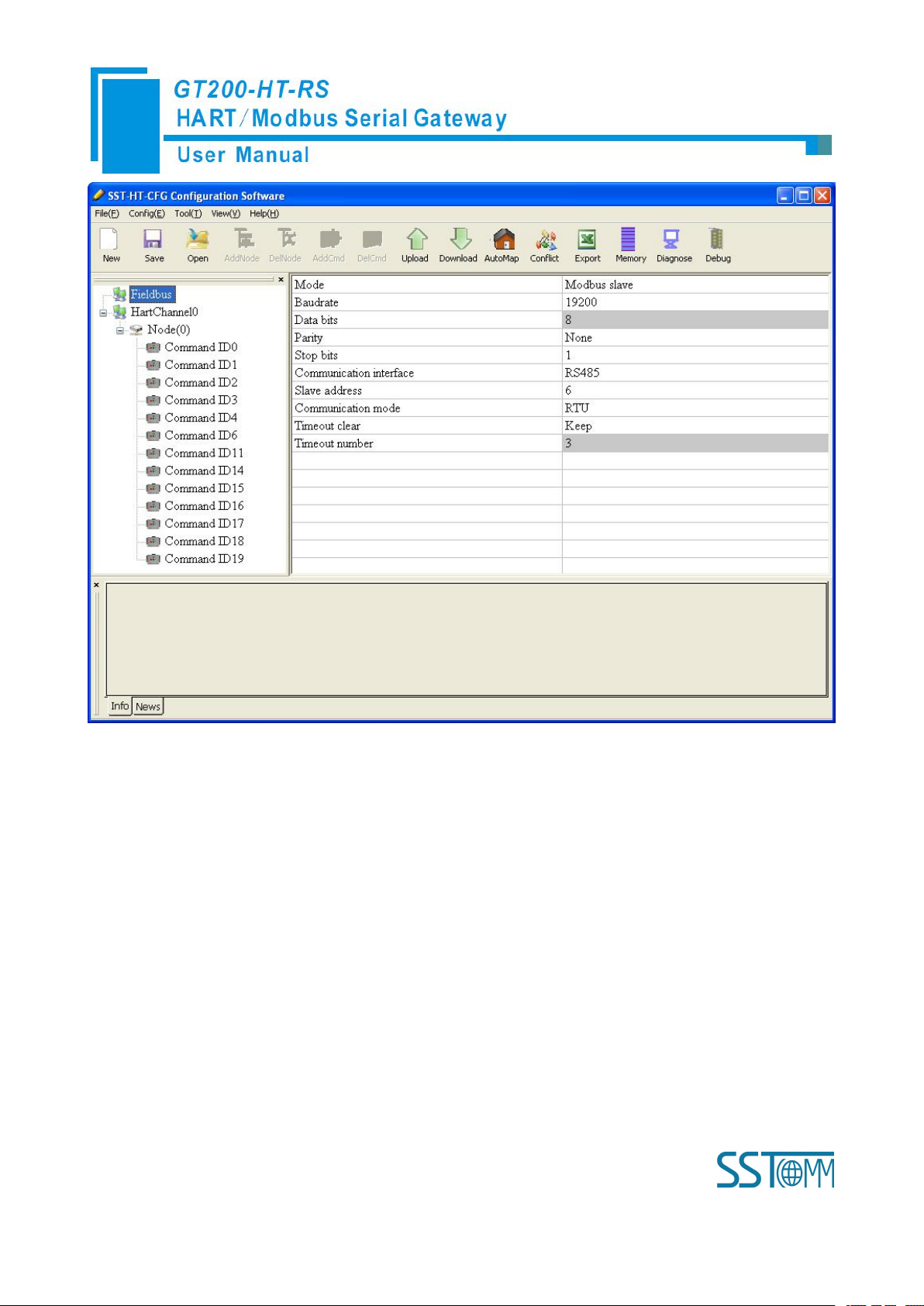Screen dimensions: 924x1306
Task: Click the Stop bits value 1
Action: tap(695, 355)
